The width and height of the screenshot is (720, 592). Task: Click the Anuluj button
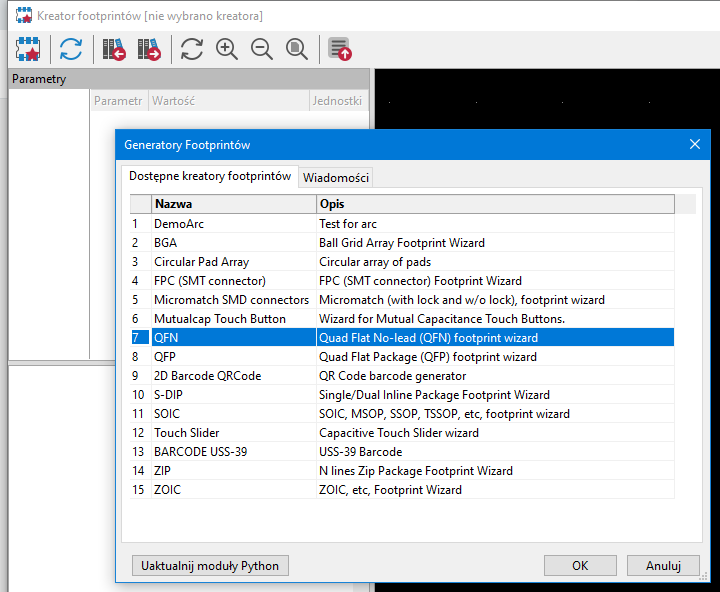click(663, 565)
